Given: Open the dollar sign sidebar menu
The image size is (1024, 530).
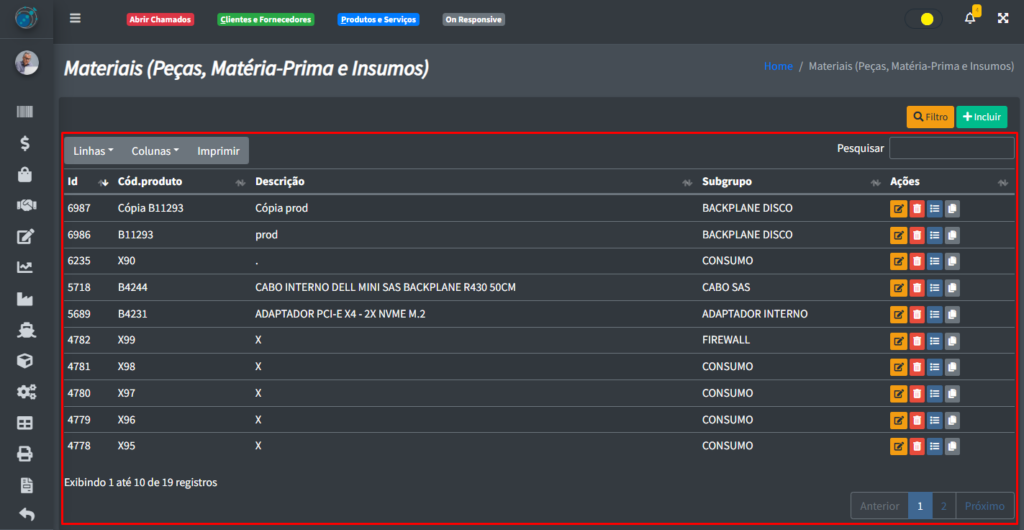Looking at the screenshot, I should pos(26,144).
